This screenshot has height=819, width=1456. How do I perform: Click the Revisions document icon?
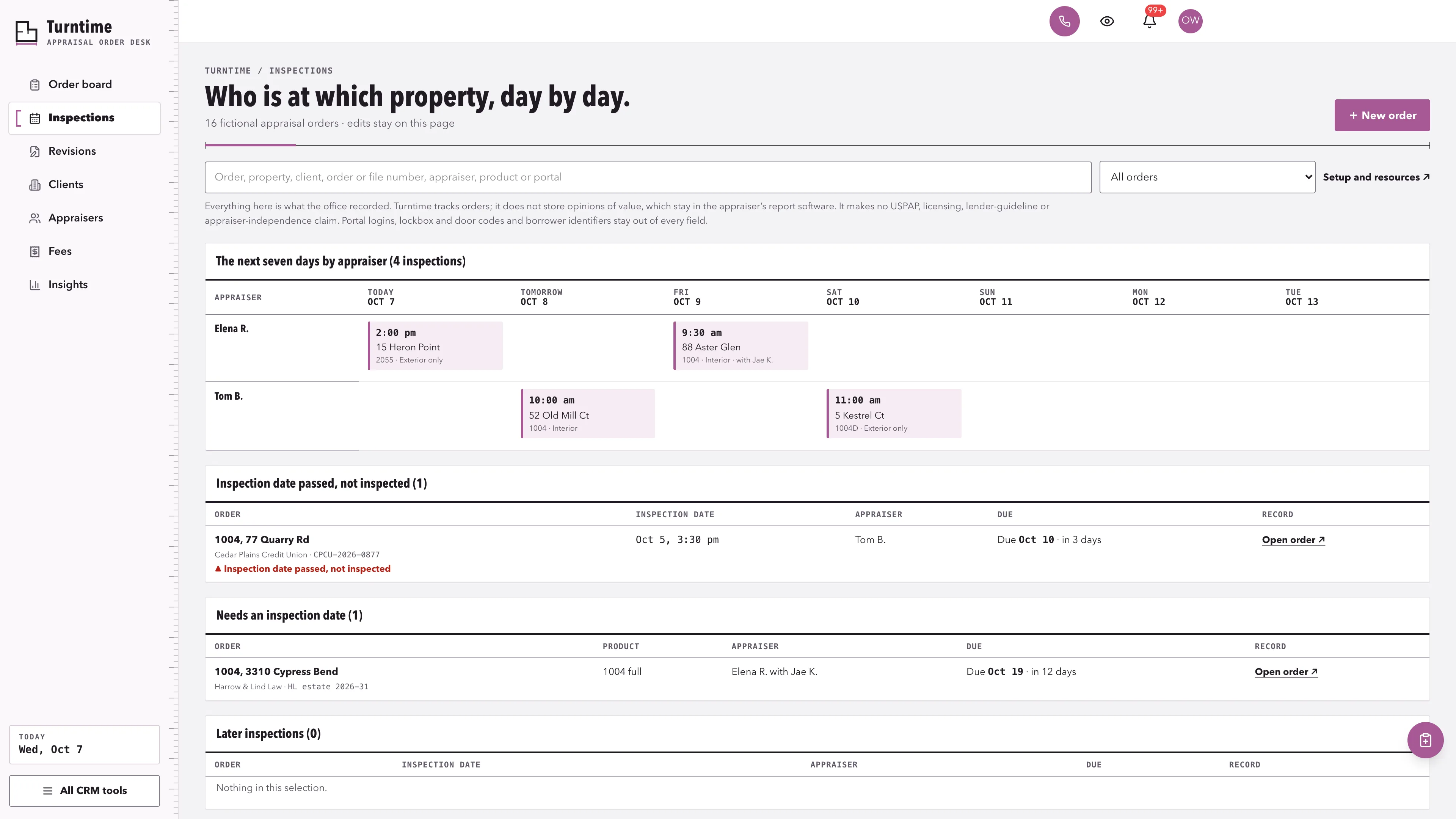tap(35, 152)
